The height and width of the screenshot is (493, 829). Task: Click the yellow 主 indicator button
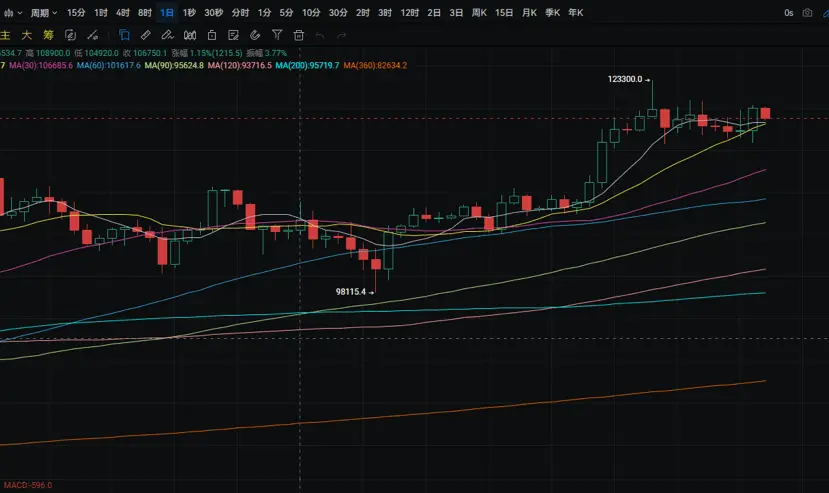coord(5,35)
